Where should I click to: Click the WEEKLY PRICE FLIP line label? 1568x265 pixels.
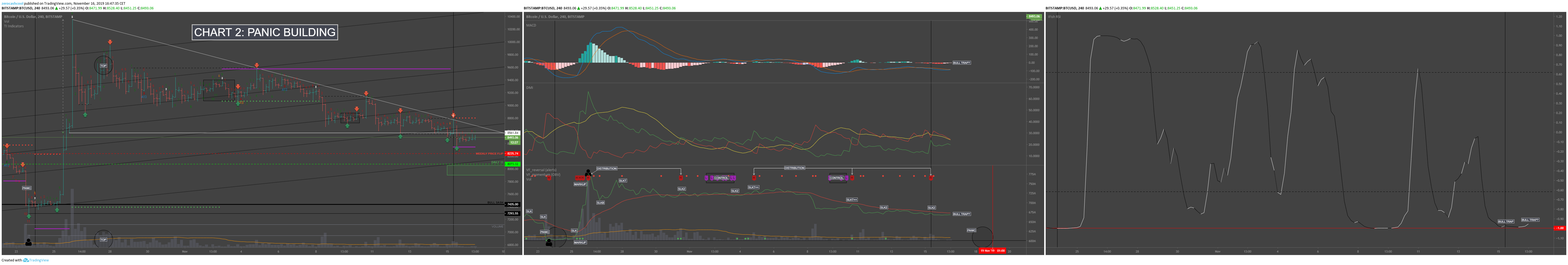pos(490,154)
